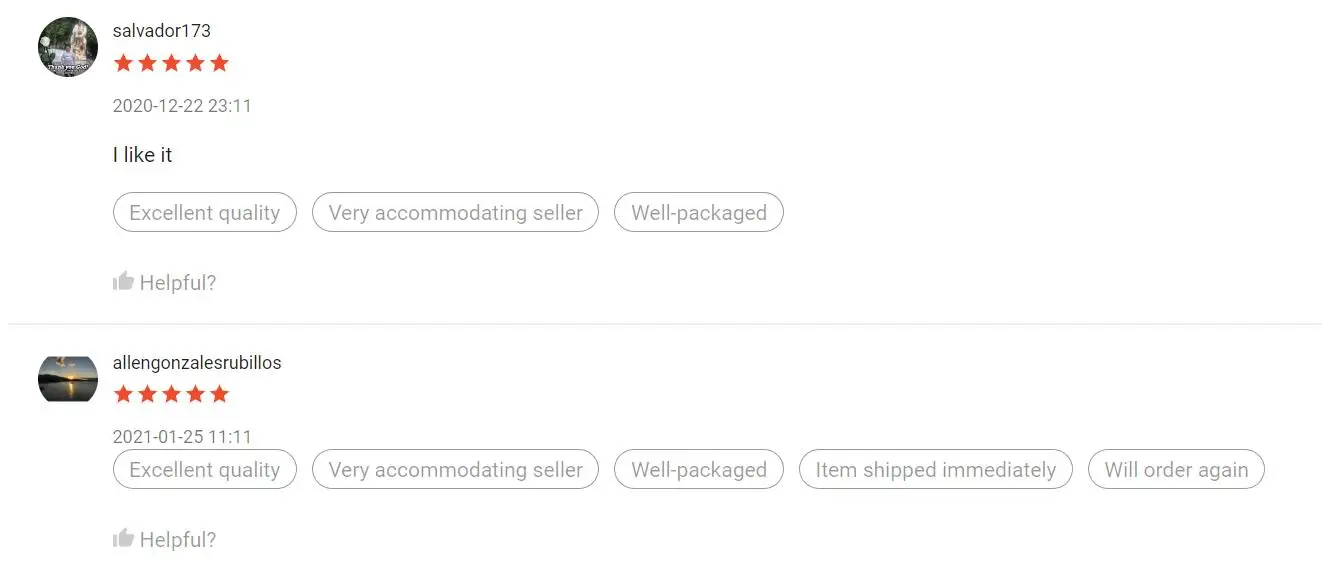Image resolution: width=1322 pixels, height=567 pixels.
Task: Click 'Excellent quality' tag in allengonzalesrubillos' review
Action: (205, 470)
